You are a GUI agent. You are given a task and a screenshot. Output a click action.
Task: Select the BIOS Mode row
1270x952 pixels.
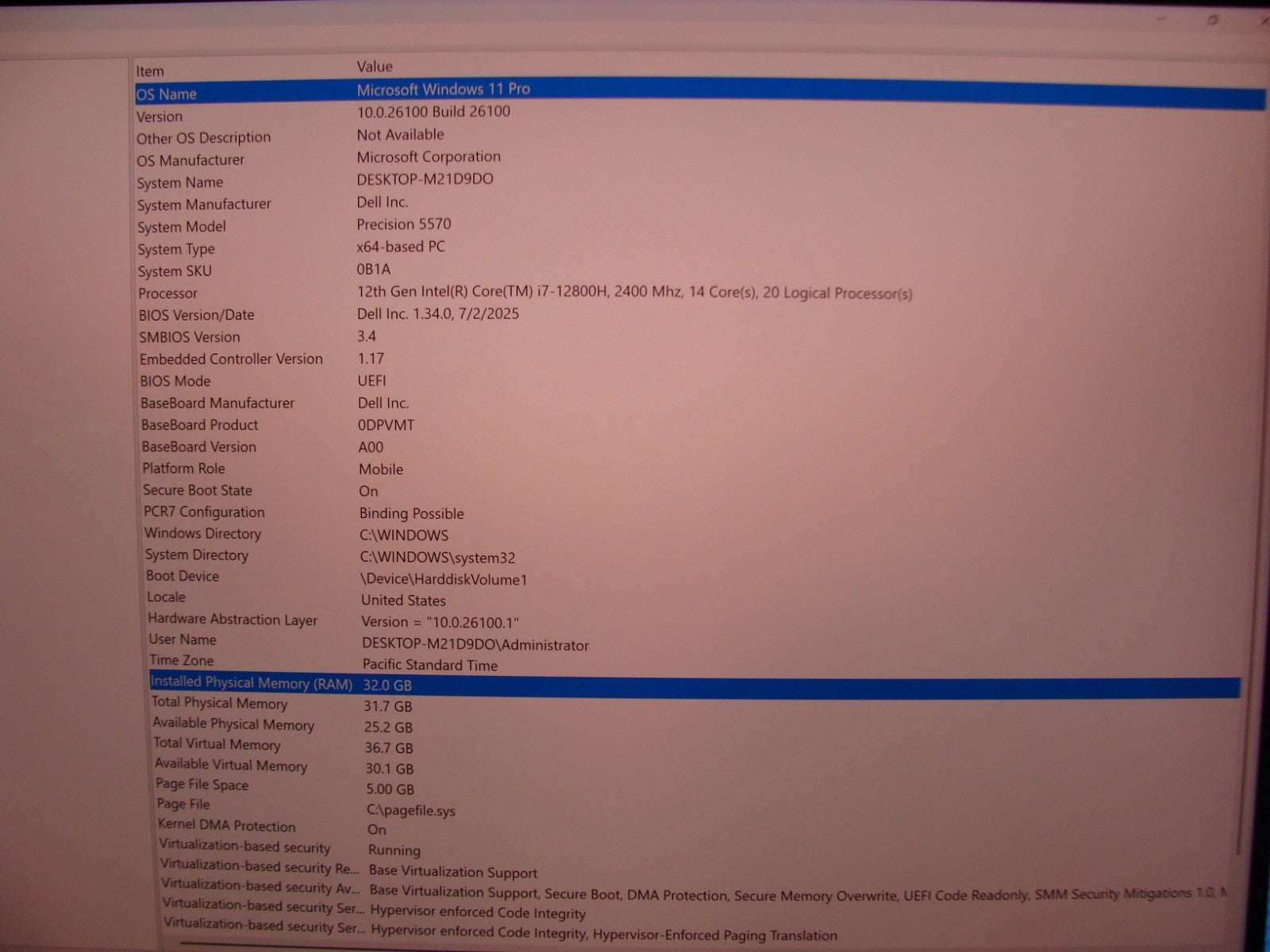point(175,382)
